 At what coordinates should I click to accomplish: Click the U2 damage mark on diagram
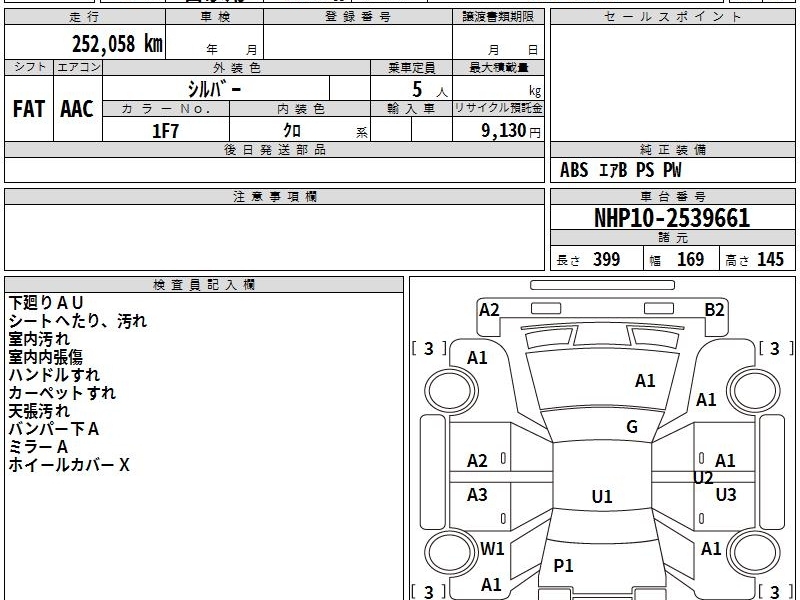(703, 478)
